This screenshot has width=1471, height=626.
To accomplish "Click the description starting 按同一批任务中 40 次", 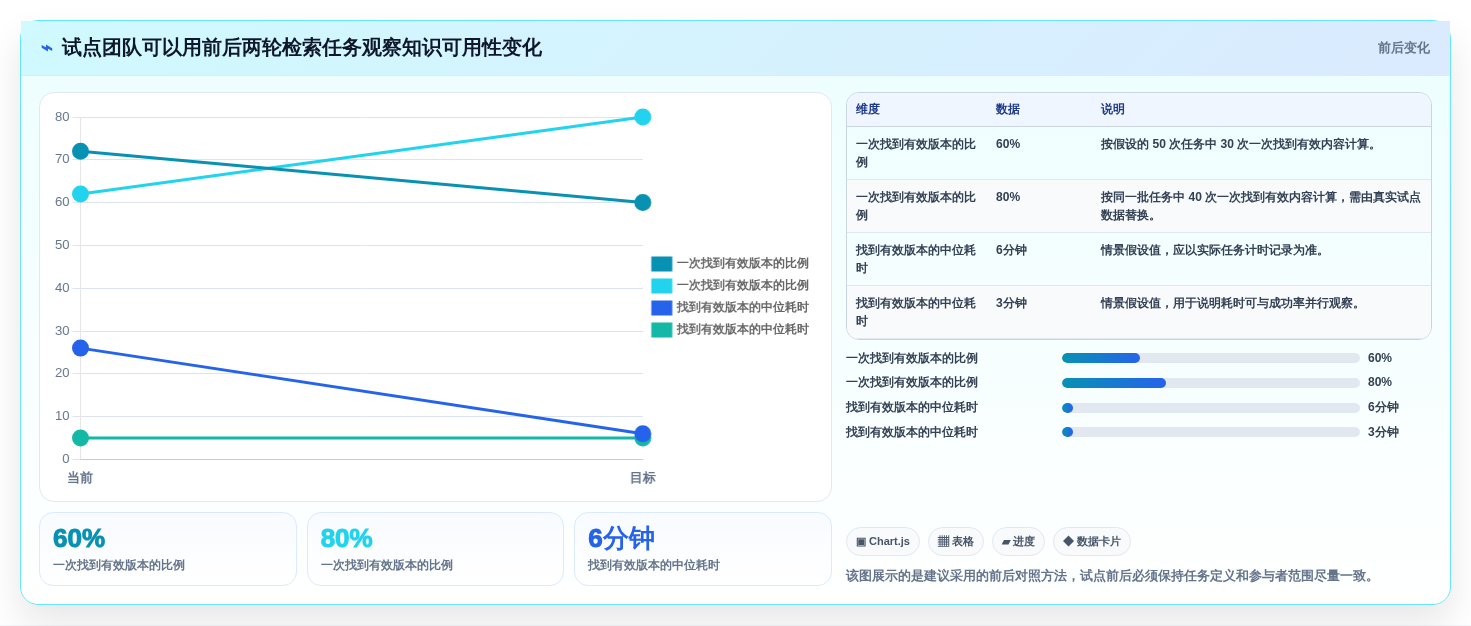I will (x=1261, y=206).
